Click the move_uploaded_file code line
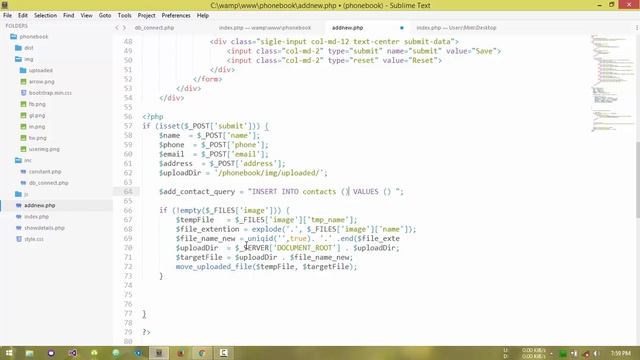 click(x=266, y=267)
